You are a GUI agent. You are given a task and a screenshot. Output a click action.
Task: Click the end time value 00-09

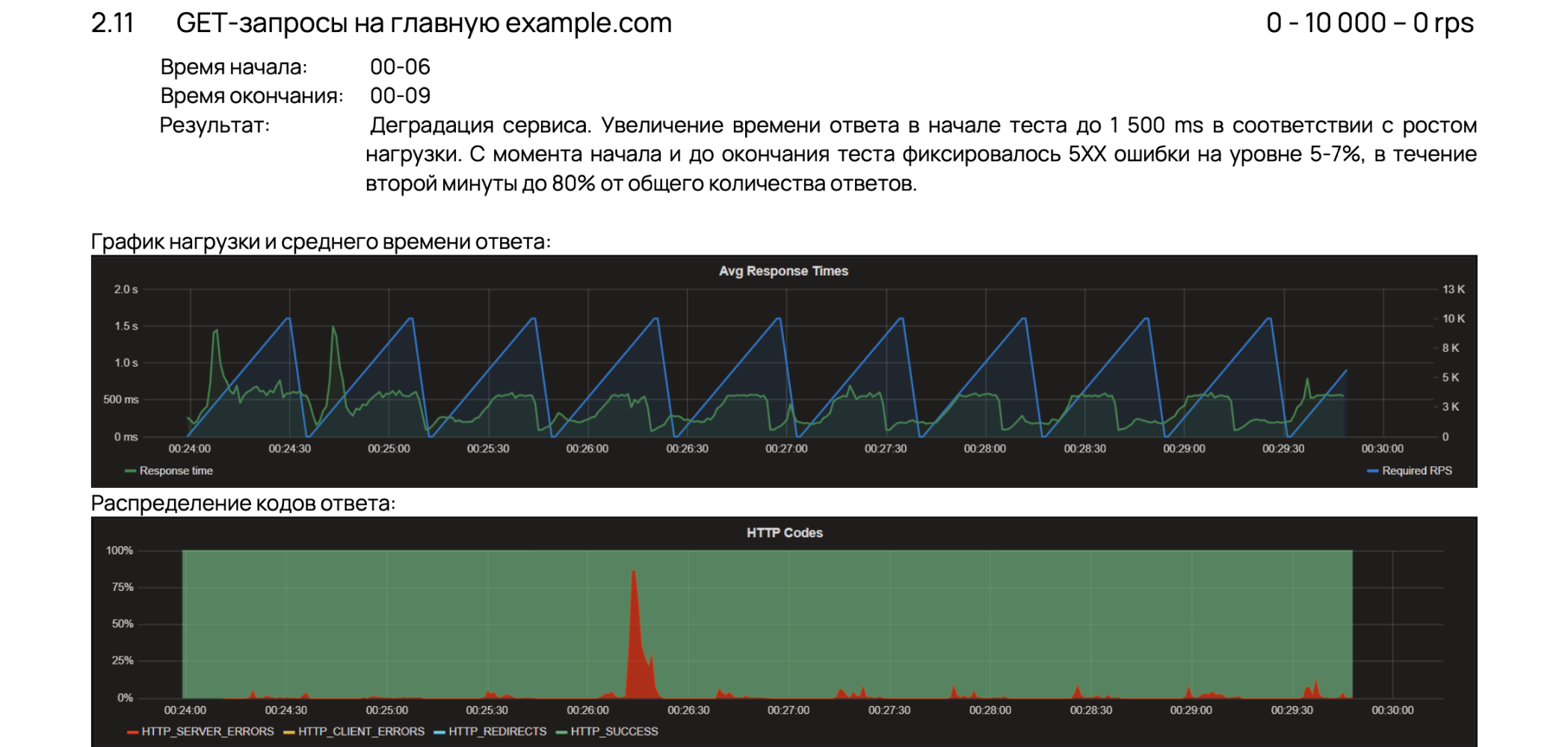(x=400, y=96)
